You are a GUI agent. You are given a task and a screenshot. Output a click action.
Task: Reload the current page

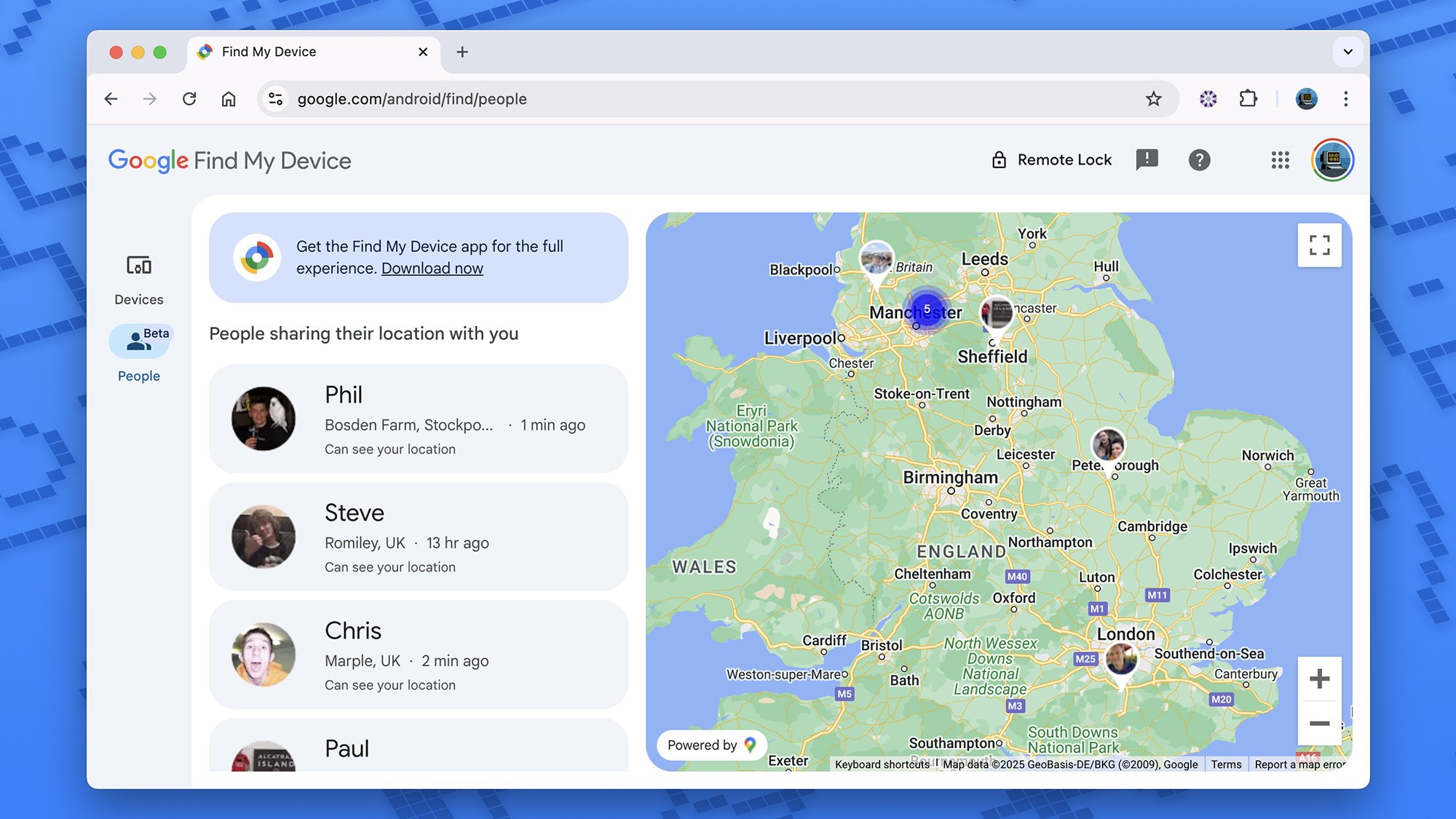click(x=189, y=98)
